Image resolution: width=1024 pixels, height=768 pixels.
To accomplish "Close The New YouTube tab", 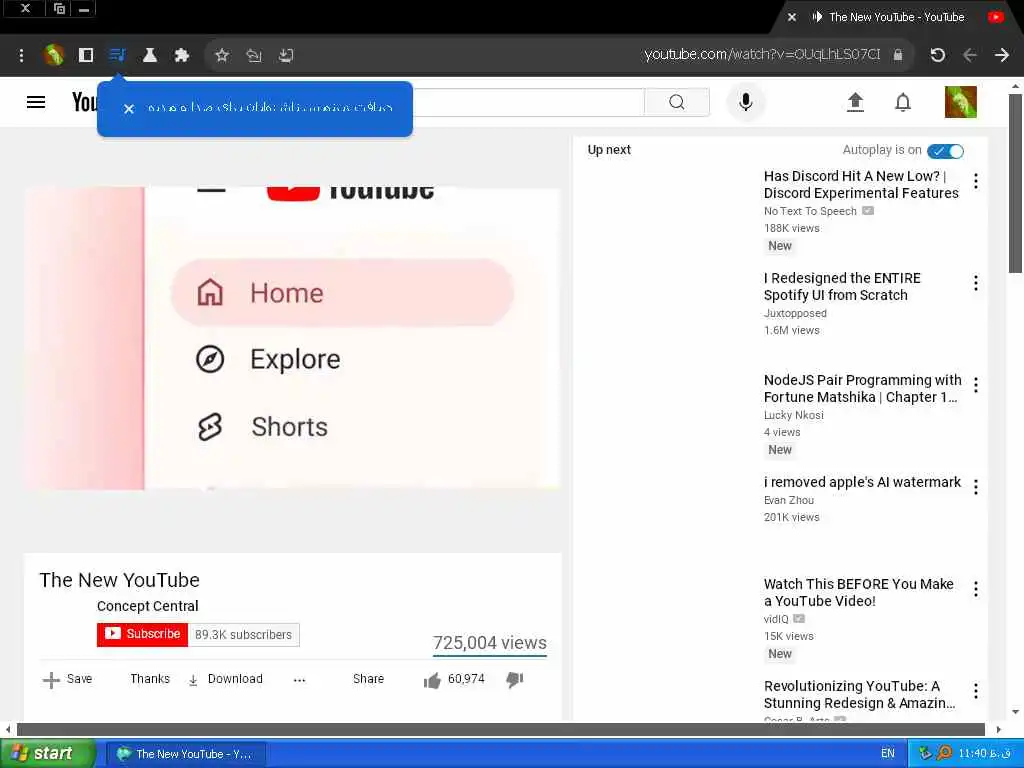I will pyautogui.click(x=792, y=17).
